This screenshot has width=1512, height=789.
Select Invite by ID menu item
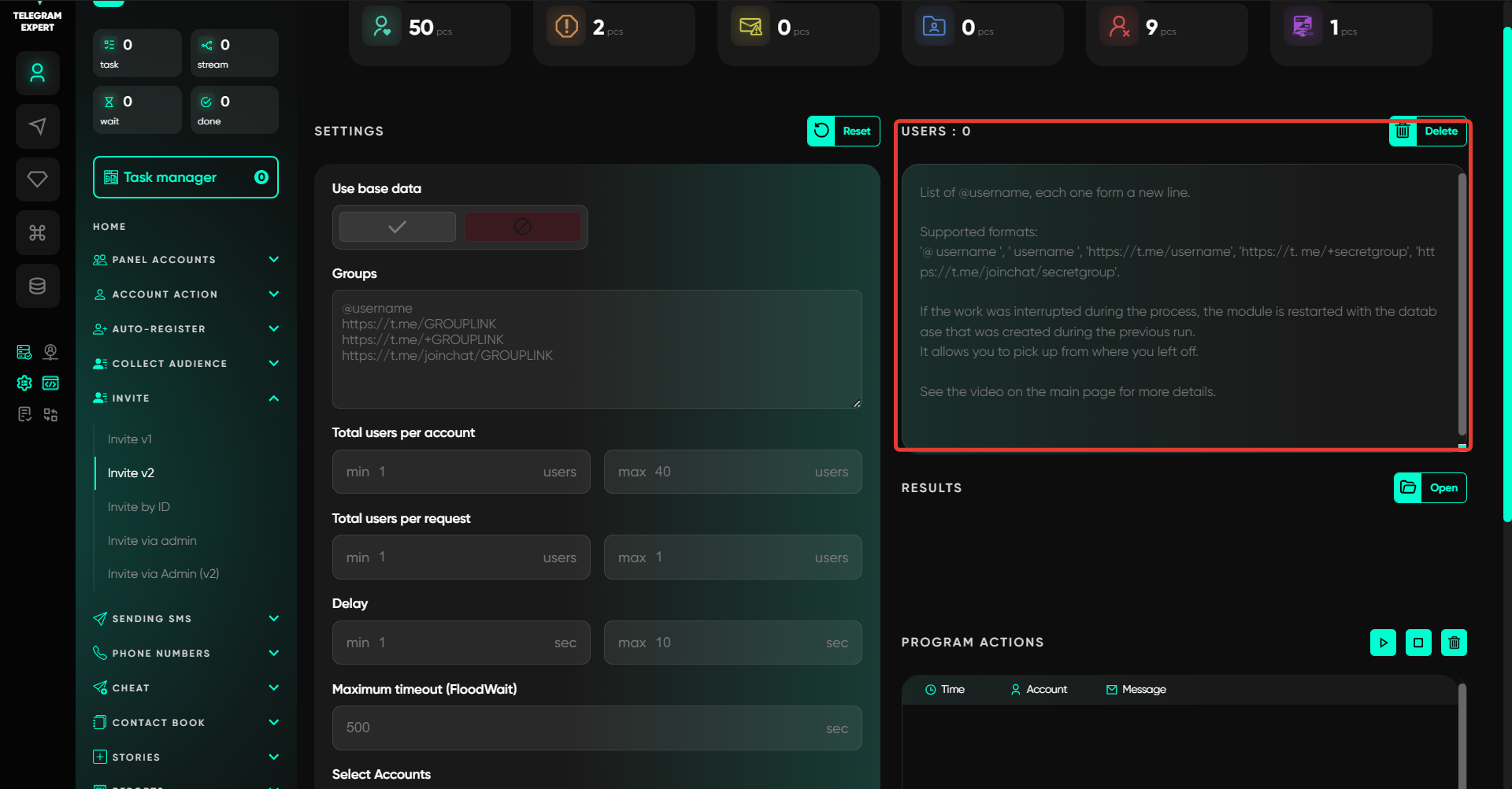(139, 507)
